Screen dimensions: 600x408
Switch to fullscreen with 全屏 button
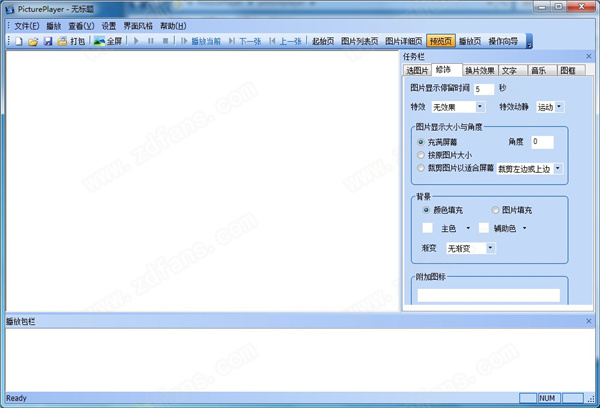tap(108, 41)
